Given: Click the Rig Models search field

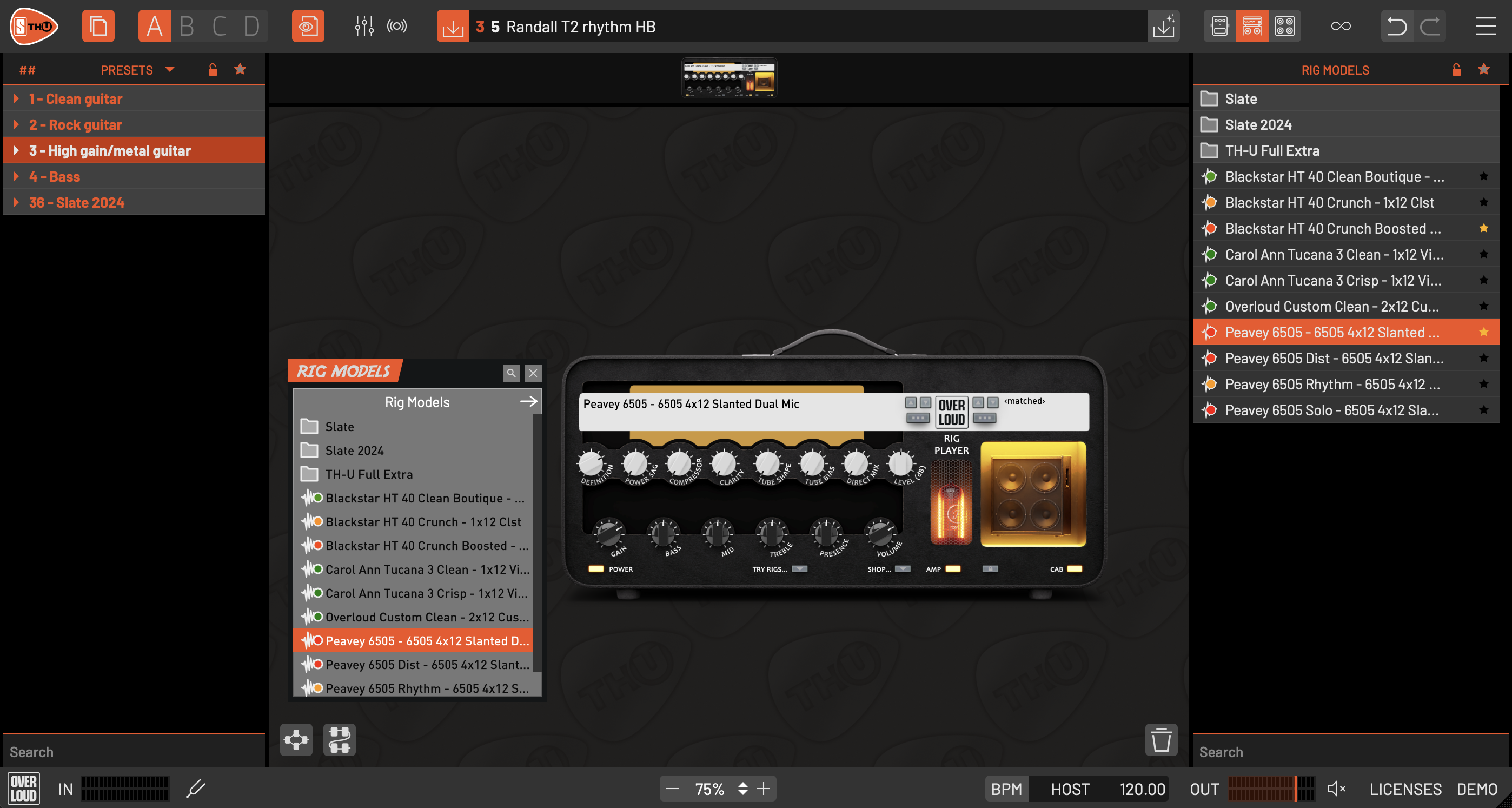Looking at the screenshot, I should tap(1344, 752).
